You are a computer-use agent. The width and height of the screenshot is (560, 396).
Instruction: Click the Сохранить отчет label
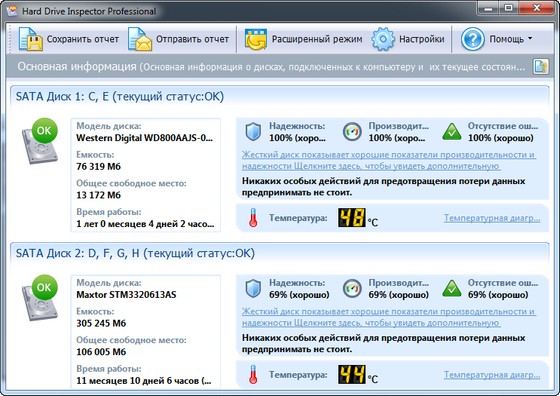pyautogui.click(x=82, y=39)
